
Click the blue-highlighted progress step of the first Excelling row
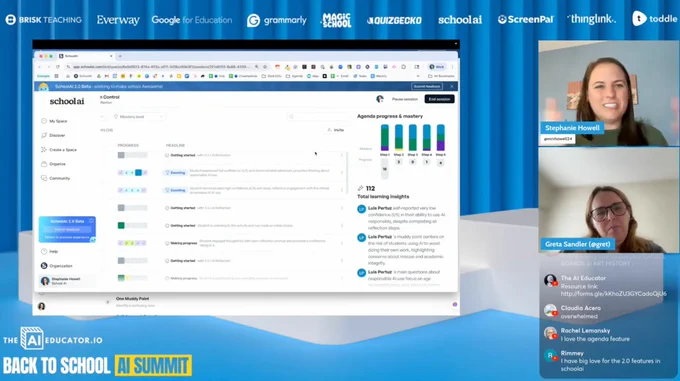pos(138,173)
